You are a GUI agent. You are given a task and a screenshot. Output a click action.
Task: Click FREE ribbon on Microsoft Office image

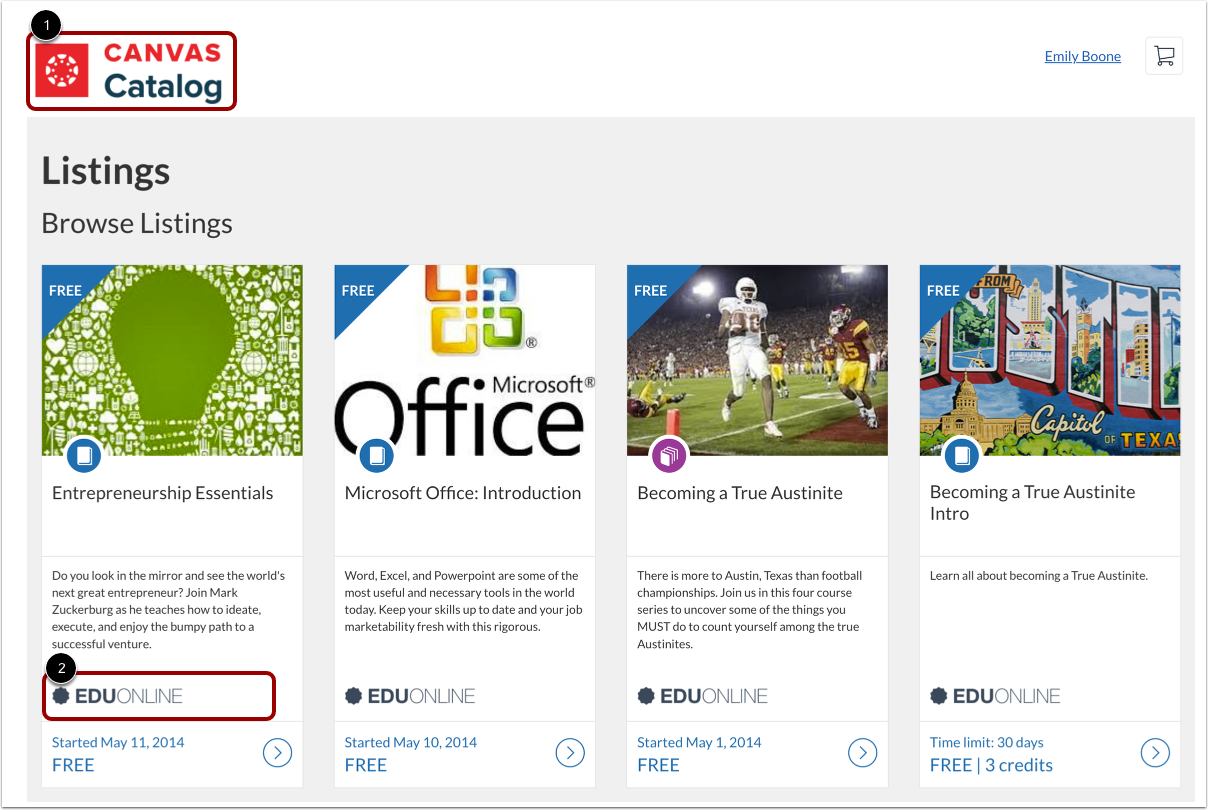(358, 291)
